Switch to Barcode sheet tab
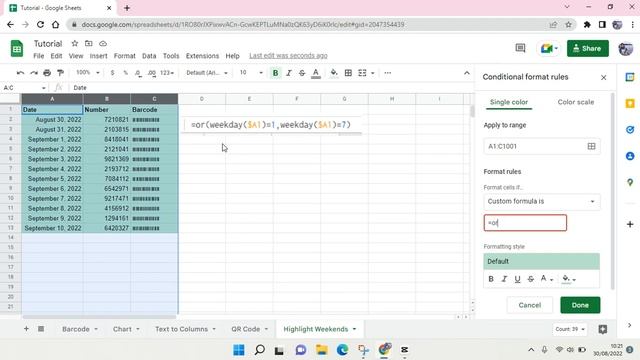Image resolution: width=640 pixels, height=360 pixels. (76, 329)
